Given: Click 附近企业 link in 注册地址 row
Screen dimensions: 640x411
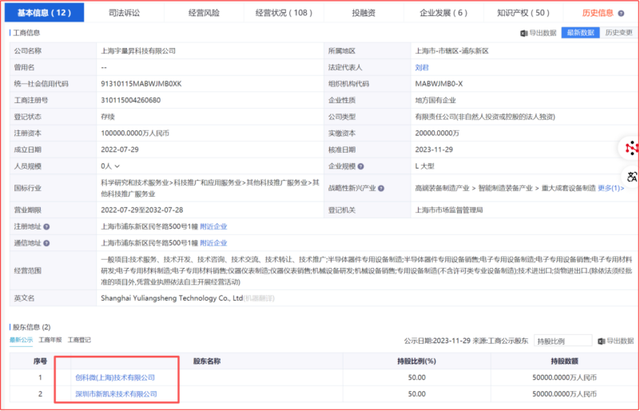Looking at the screenshot, I should point(213,227).
